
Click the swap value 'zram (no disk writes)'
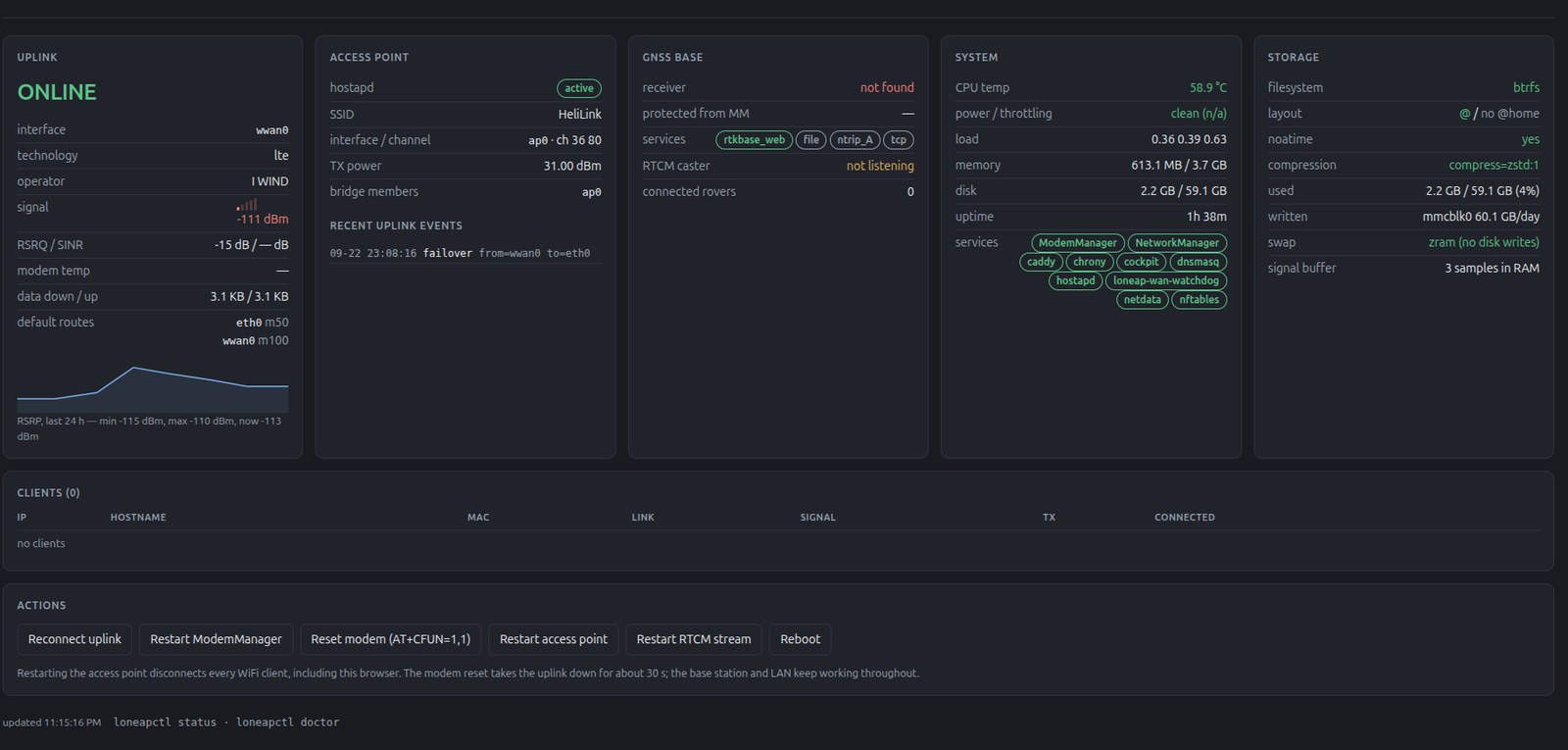tap(1484, 242)
